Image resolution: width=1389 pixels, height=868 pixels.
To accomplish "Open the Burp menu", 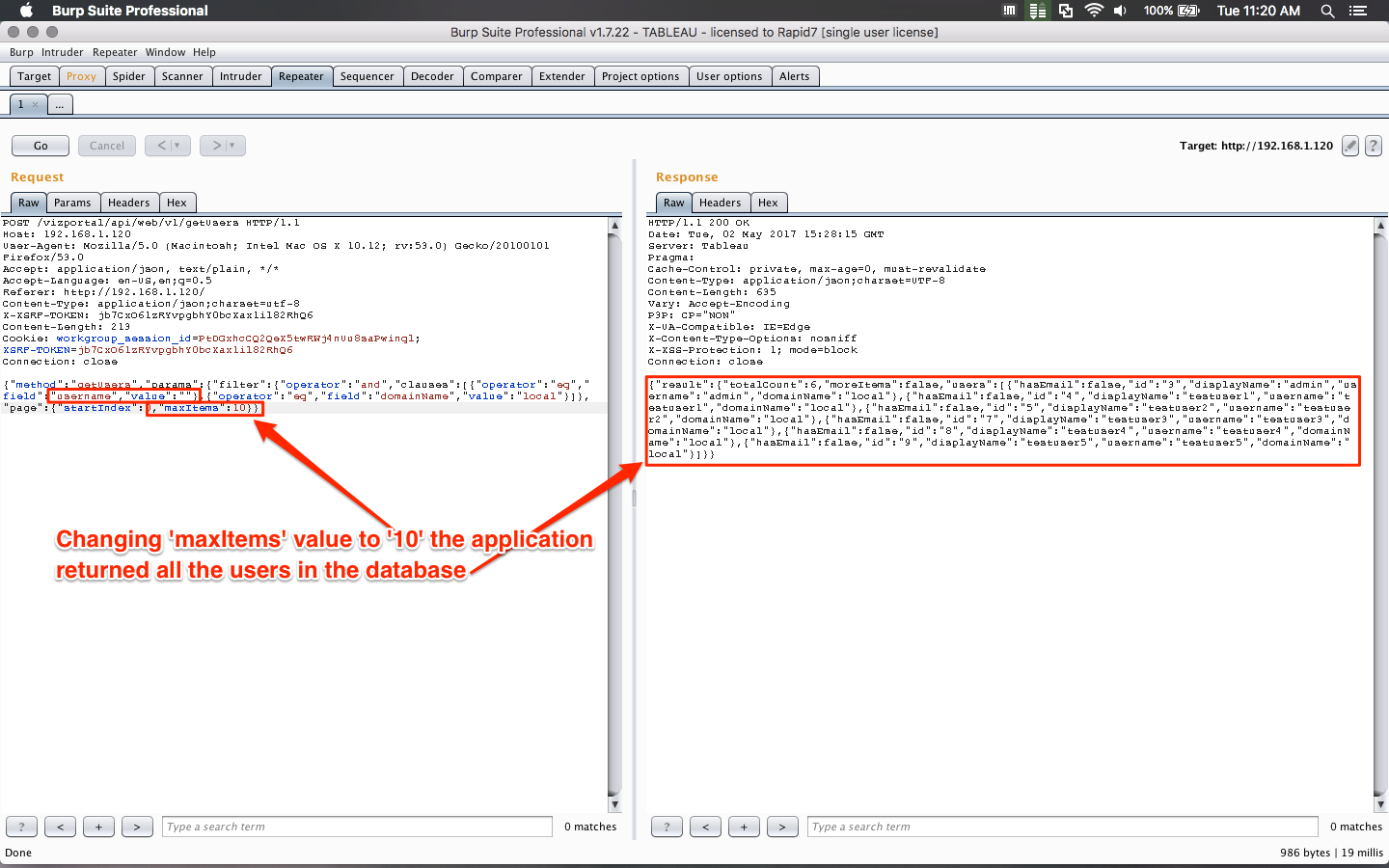I will (x=21, y=52).
